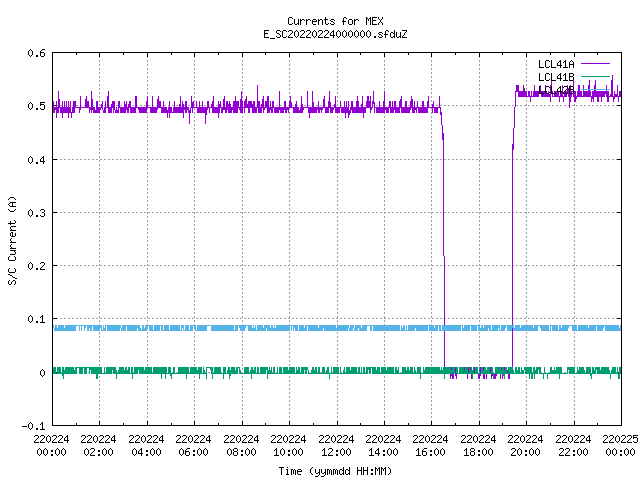Click the 0.6 y-axis tick label
This screenshot has height=480, width=640.
pyautogui.click(x=36, y=53)
